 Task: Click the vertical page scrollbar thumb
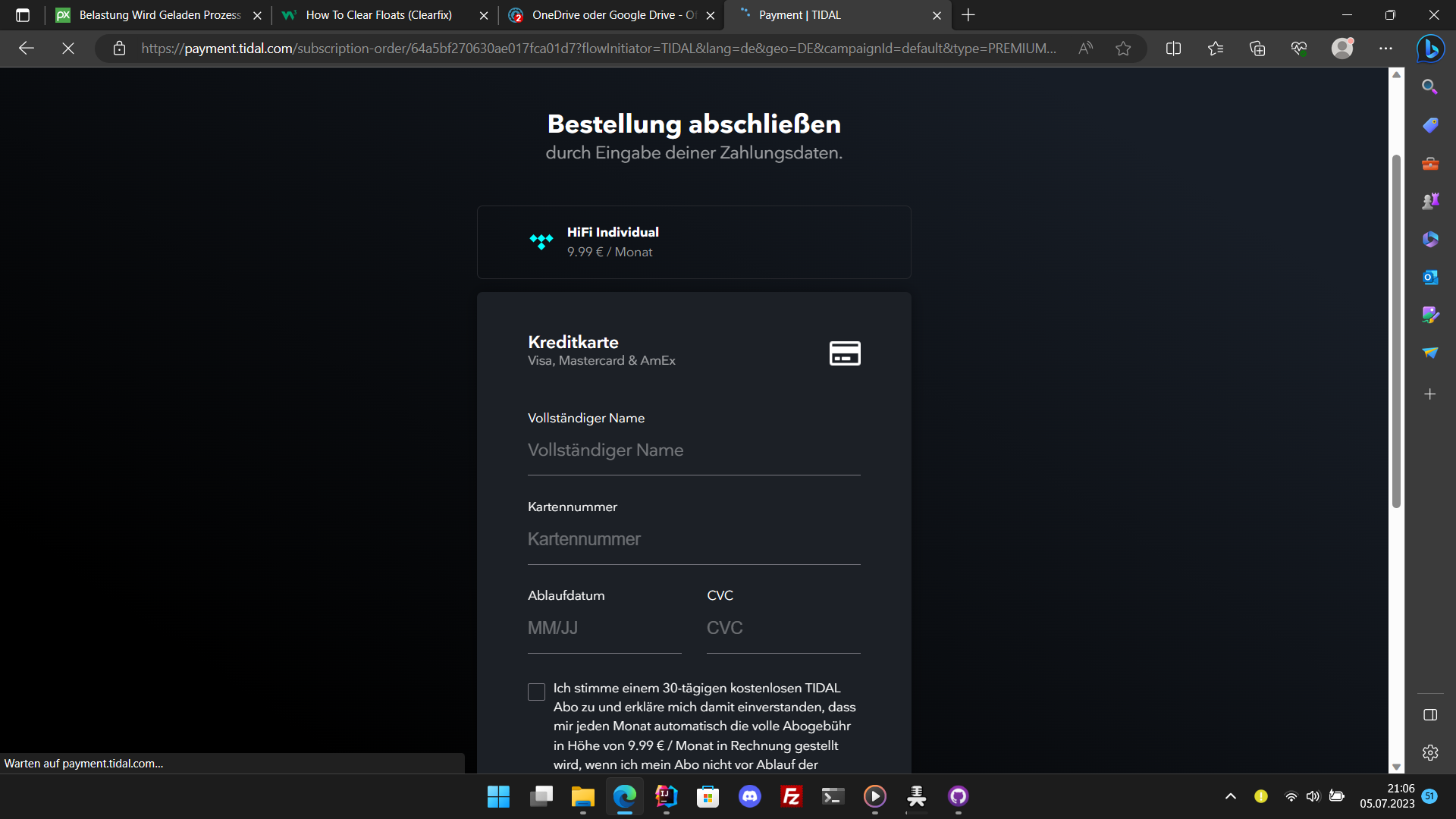tap(1396, 331)
